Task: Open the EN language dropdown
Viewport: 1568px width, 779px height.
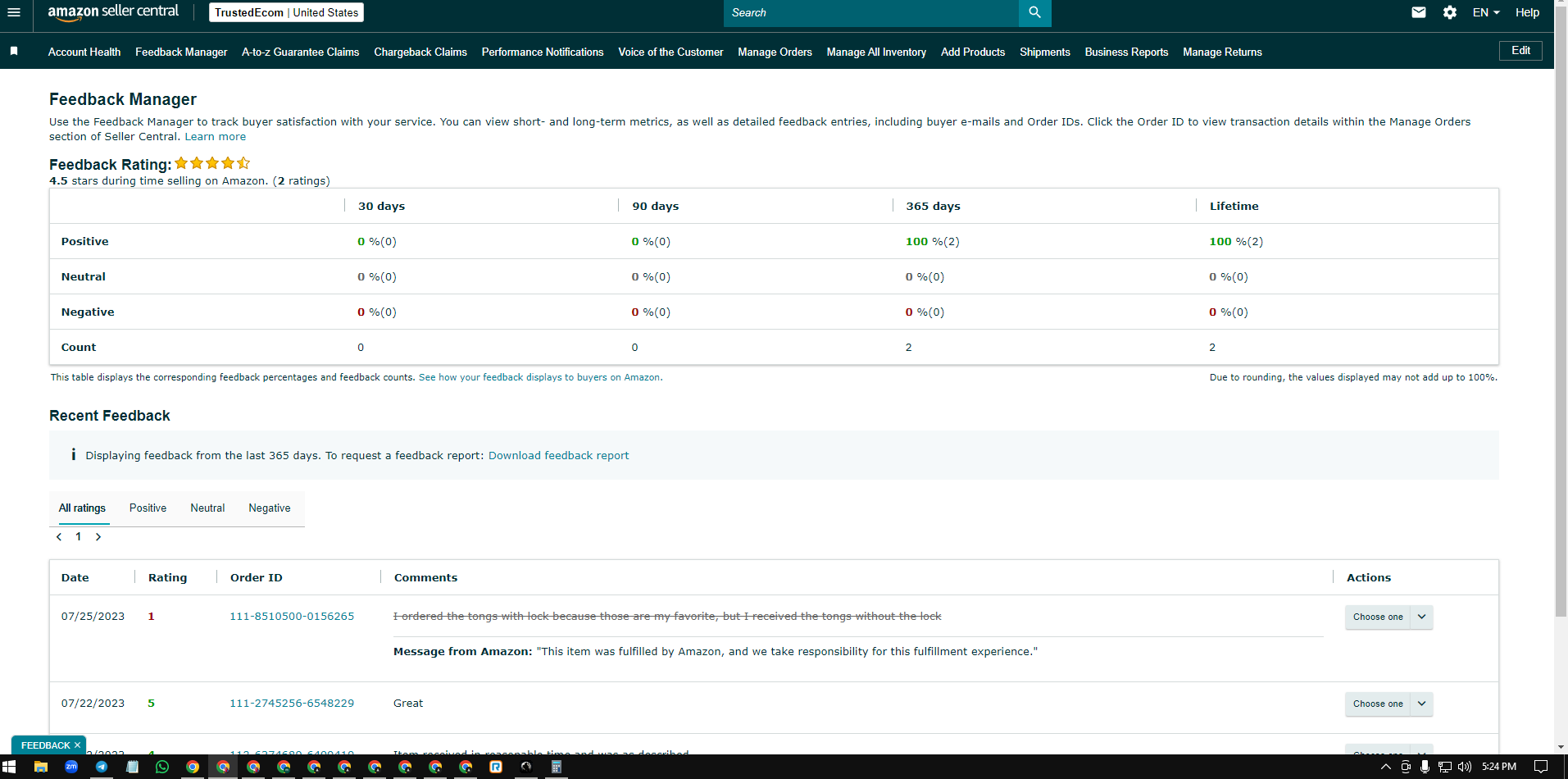Action: [1486, 12]
